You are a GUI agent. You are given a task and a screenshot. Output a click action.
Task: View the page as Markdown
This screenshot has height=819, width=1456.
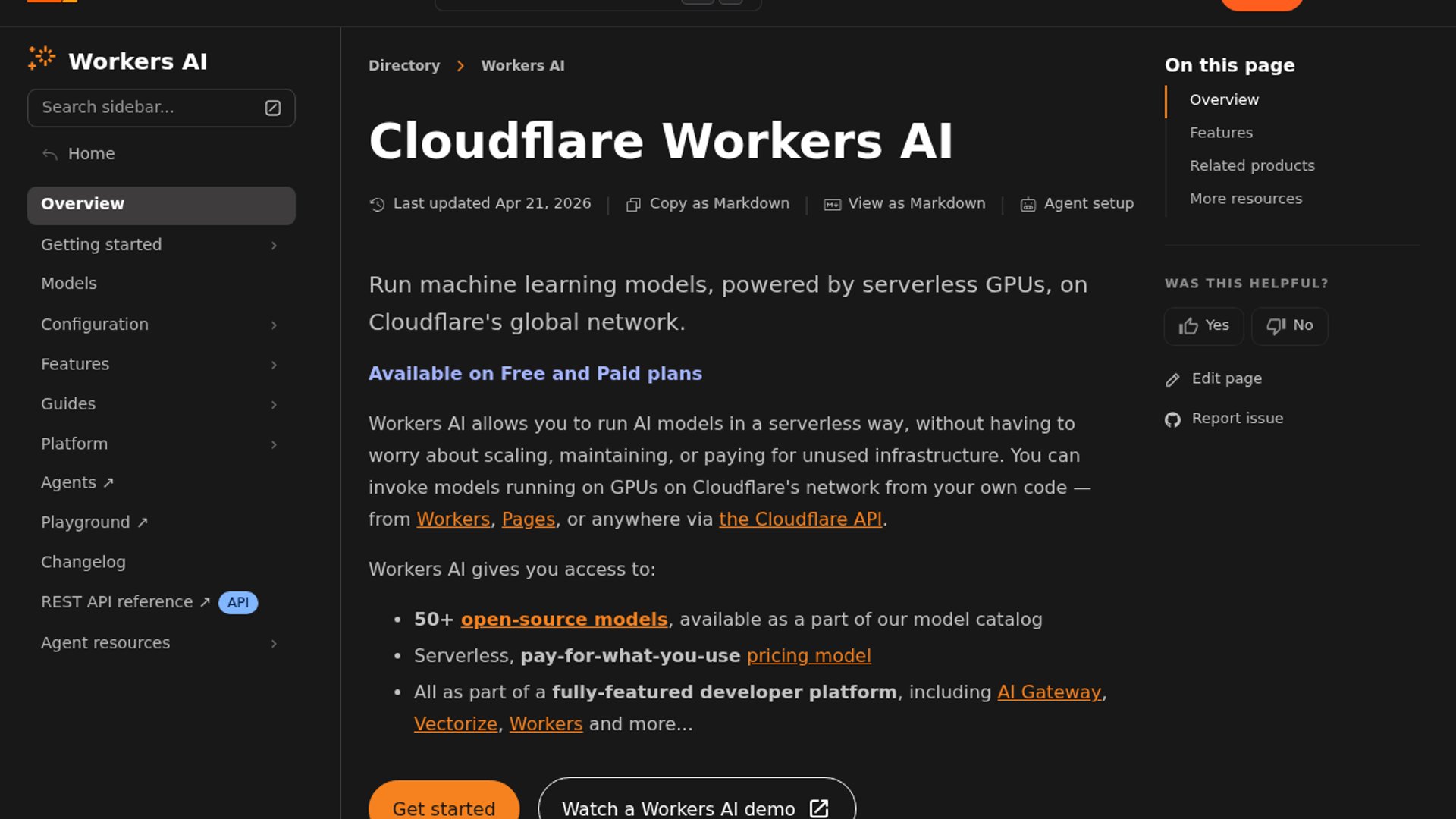tap(905, 204)
